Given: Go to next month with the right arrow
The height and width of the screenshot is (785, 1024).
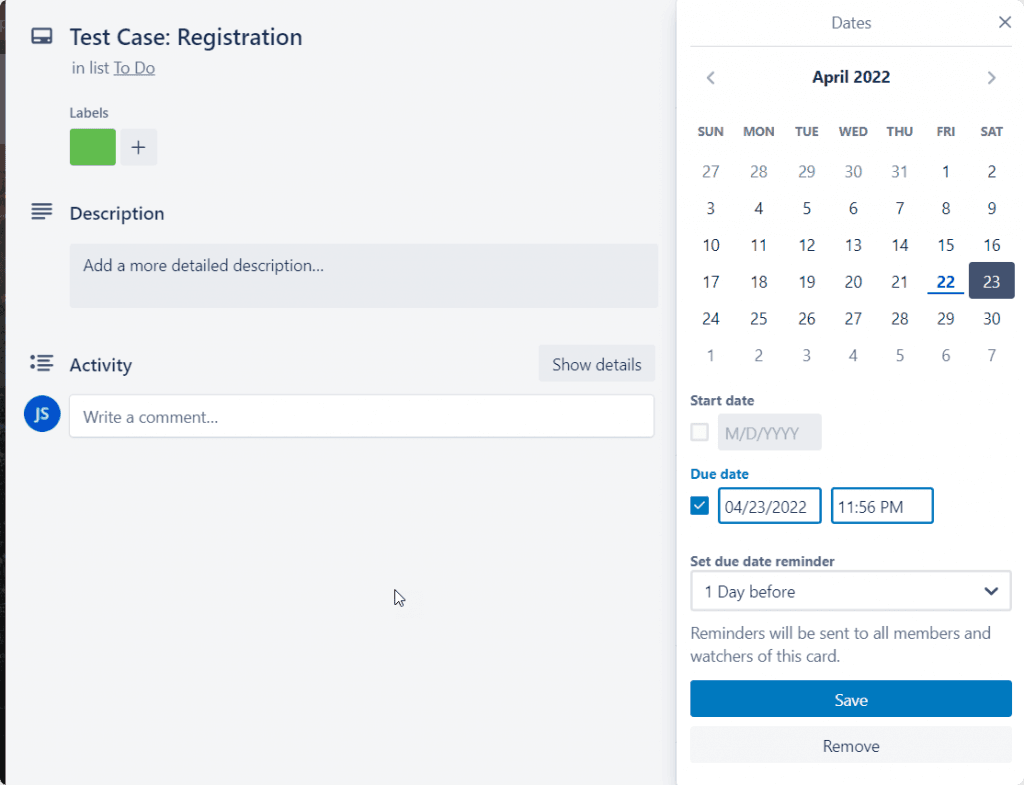Looking at the screenshot, I should point(991,77).
